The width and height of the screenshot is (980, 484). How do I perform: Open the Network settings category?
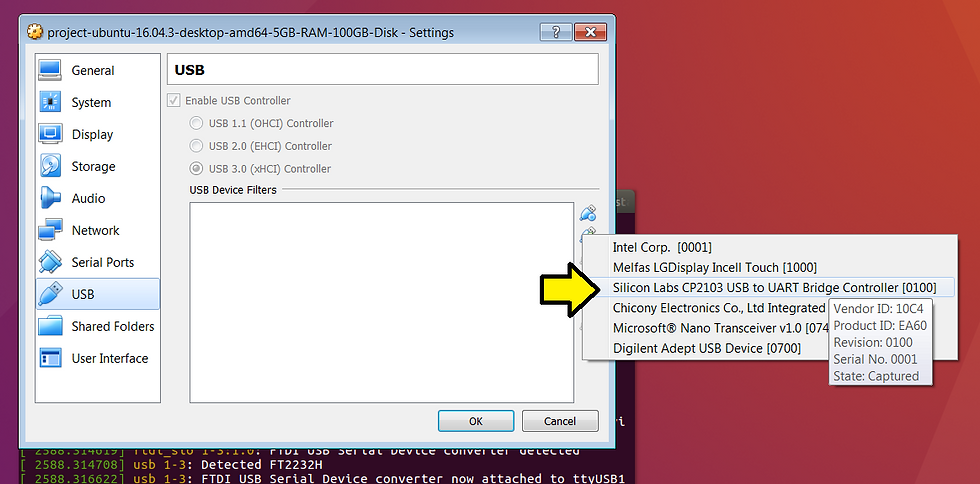(x=98, y=230)
